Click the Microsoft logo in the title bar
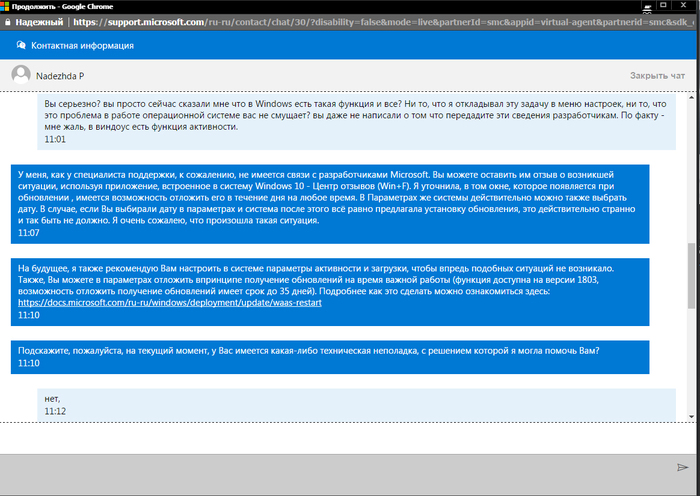700x496 pixels. (4, 6)
